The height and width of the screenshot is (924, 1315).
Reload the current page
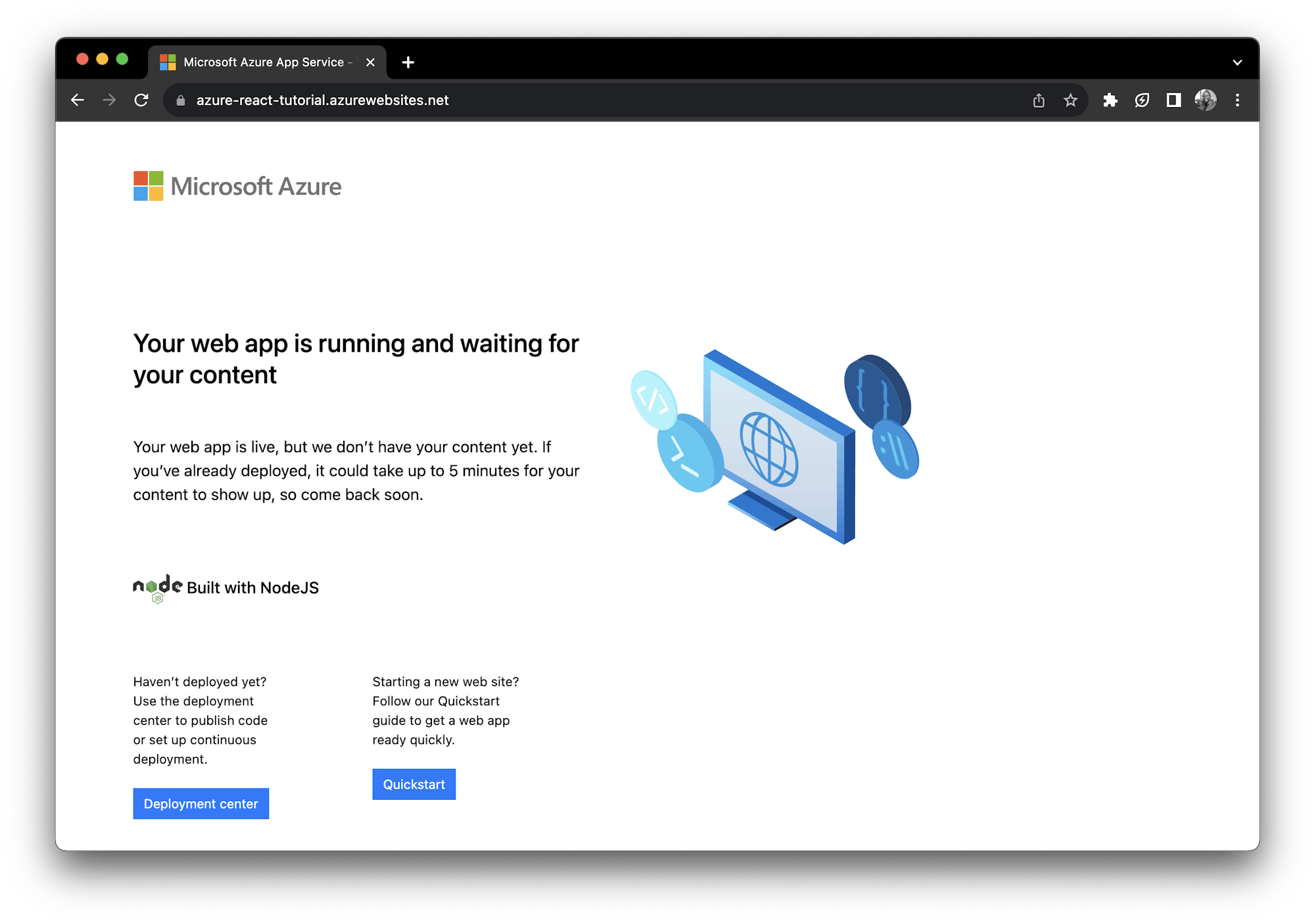pos(141,100)
